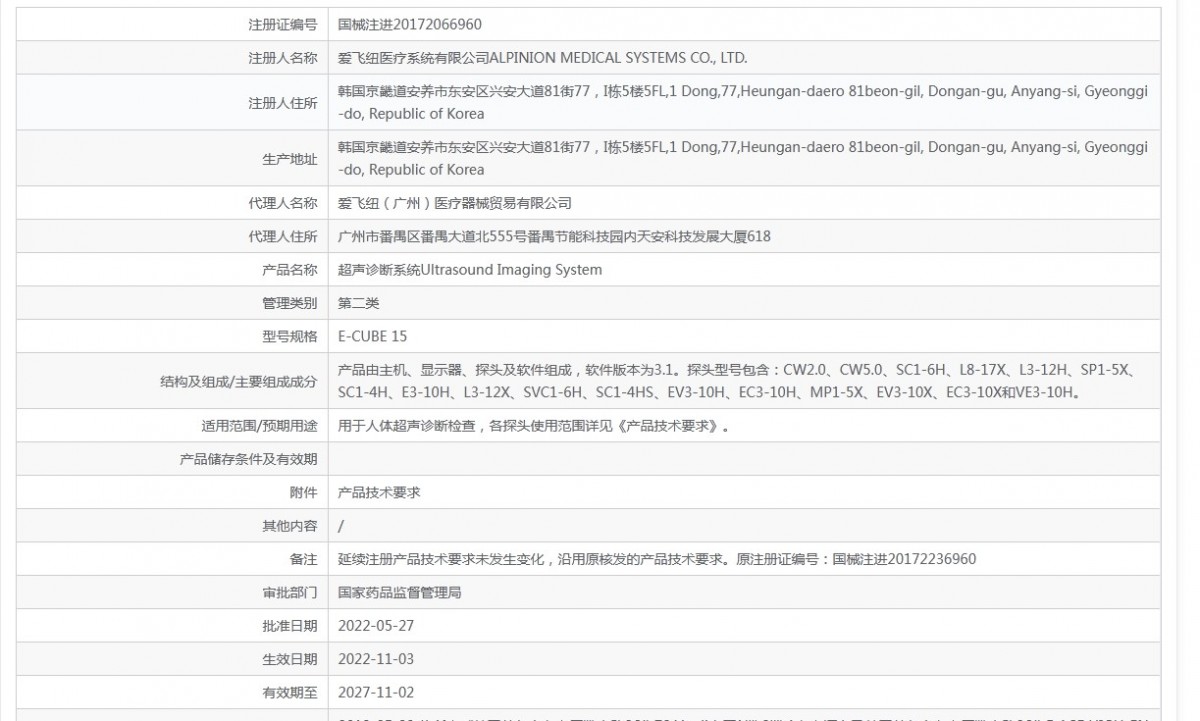This screenshot has height=721, width=1200.
Task: Click the 产品名称 label
Action: tap(290, 270)
